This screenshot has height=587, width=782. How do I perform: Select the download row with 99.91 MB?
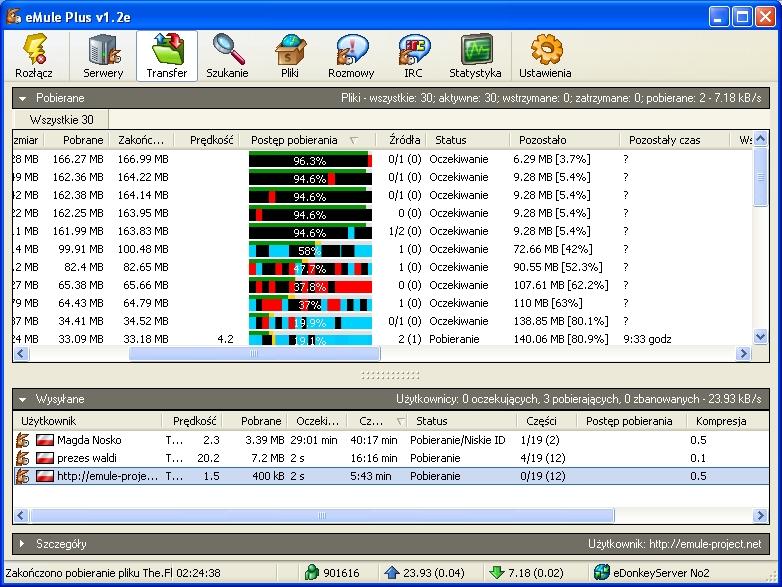(383, 249)
